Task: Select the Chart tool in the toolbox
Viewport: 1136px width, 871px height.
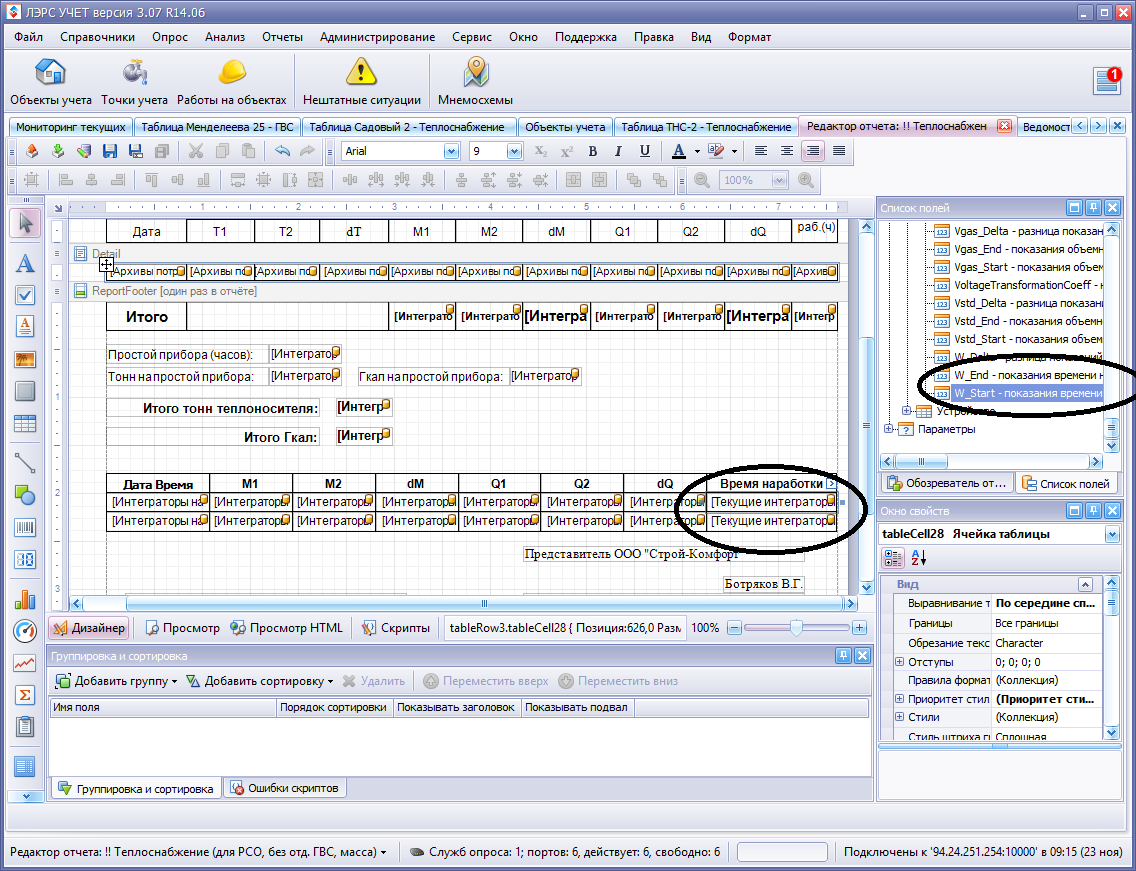Action: pyautogui.click(x=25, y=599)
